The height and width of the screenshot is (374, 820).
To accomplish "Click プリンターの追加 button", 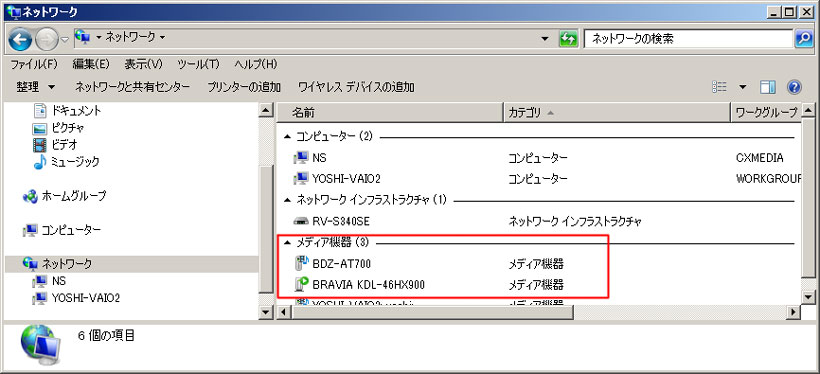I will click(x=244, y=87).
